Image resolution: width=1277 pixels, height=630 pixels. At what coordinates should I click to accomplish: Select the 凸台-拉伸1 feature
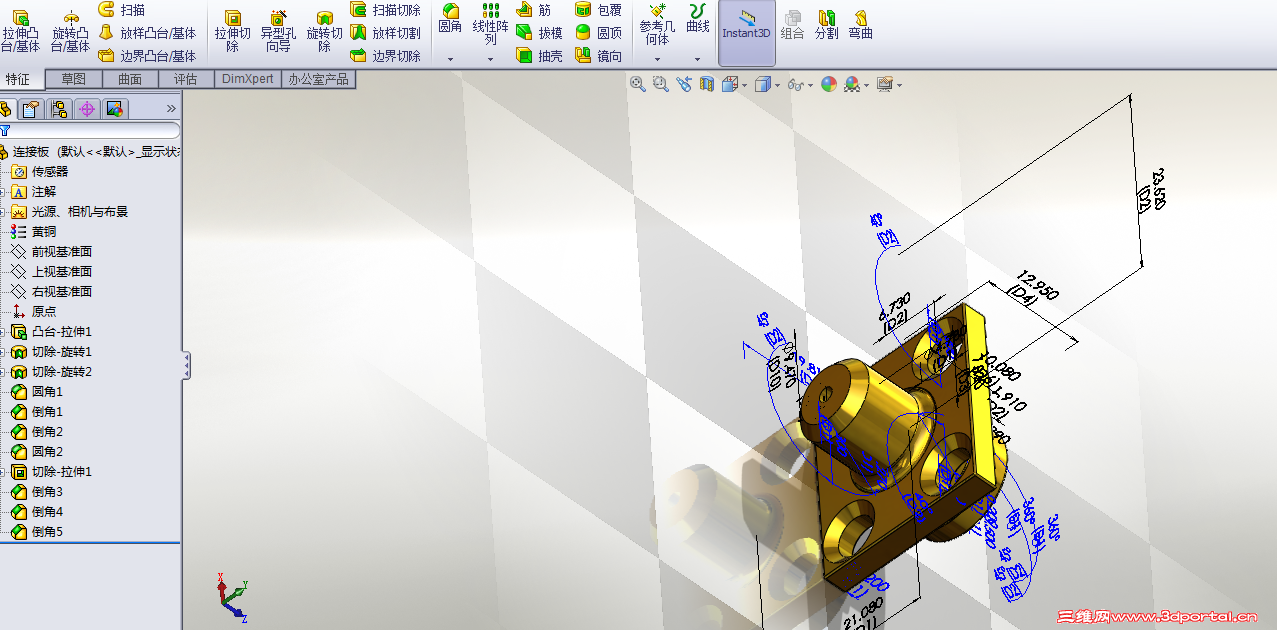point(51,331)
